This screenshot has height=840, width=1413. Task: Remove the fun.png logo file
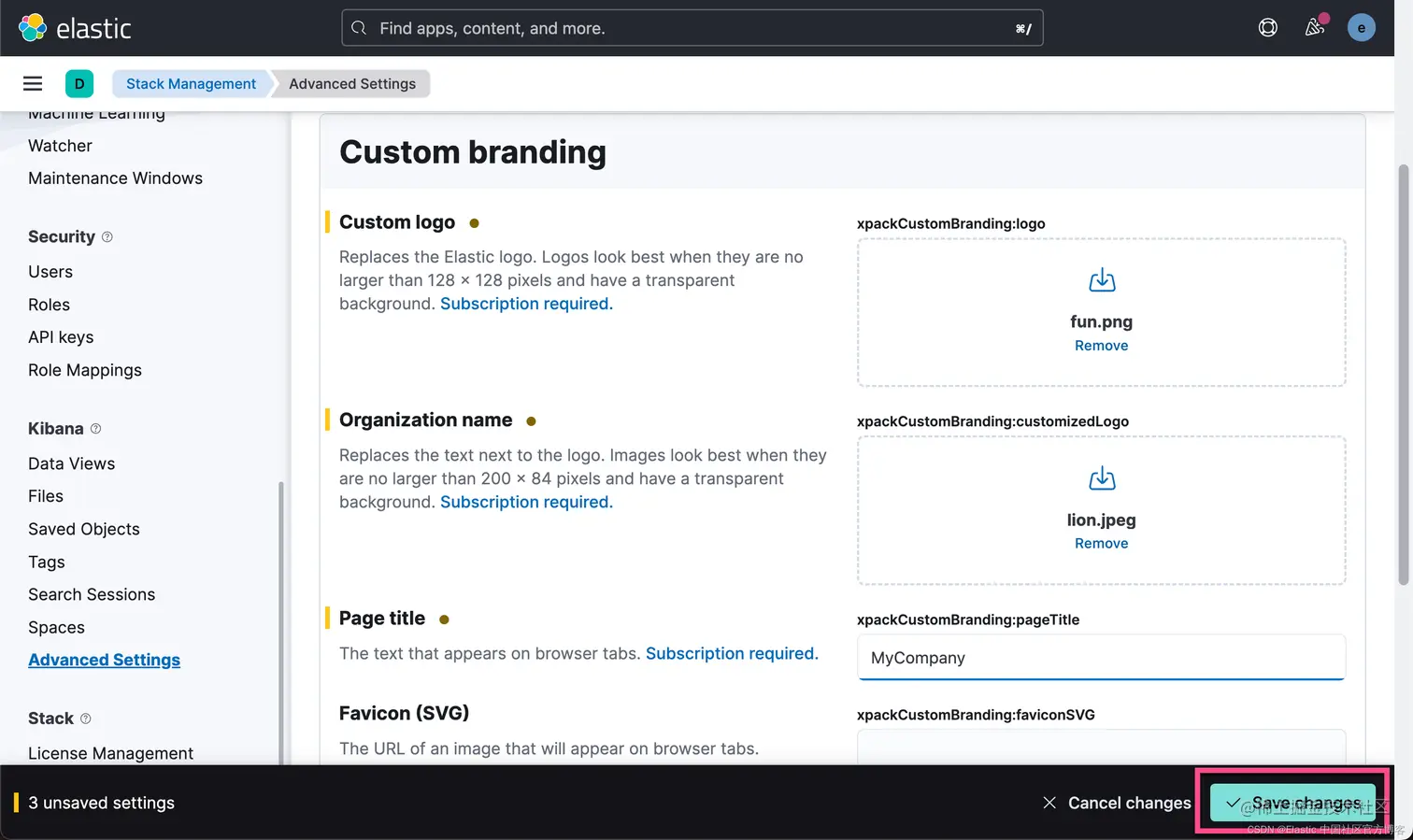tap(1101, 346)
